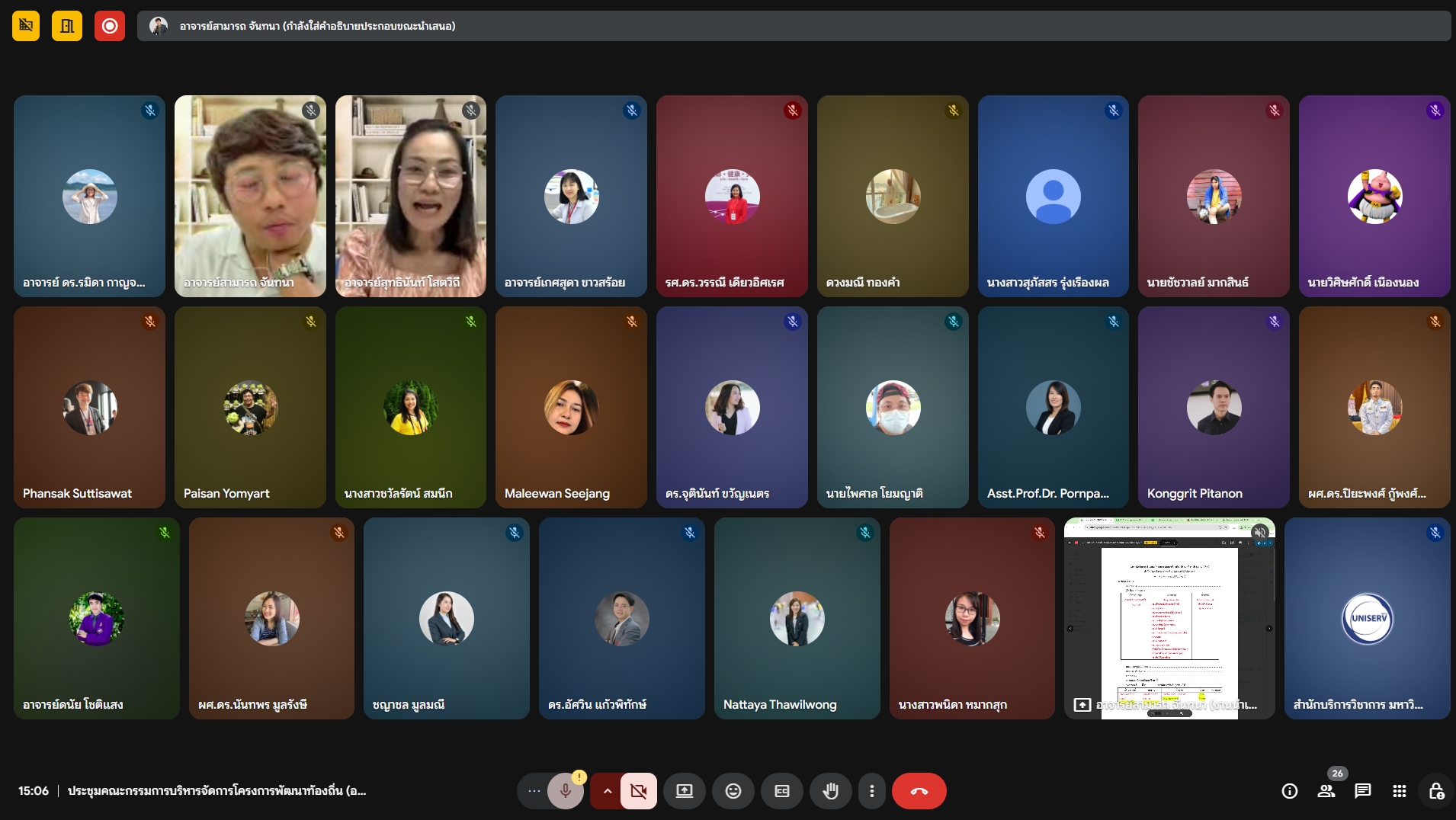Select the shared presentation document tile
This screenshot has width=1456, height=820.
coord(1169,618)
